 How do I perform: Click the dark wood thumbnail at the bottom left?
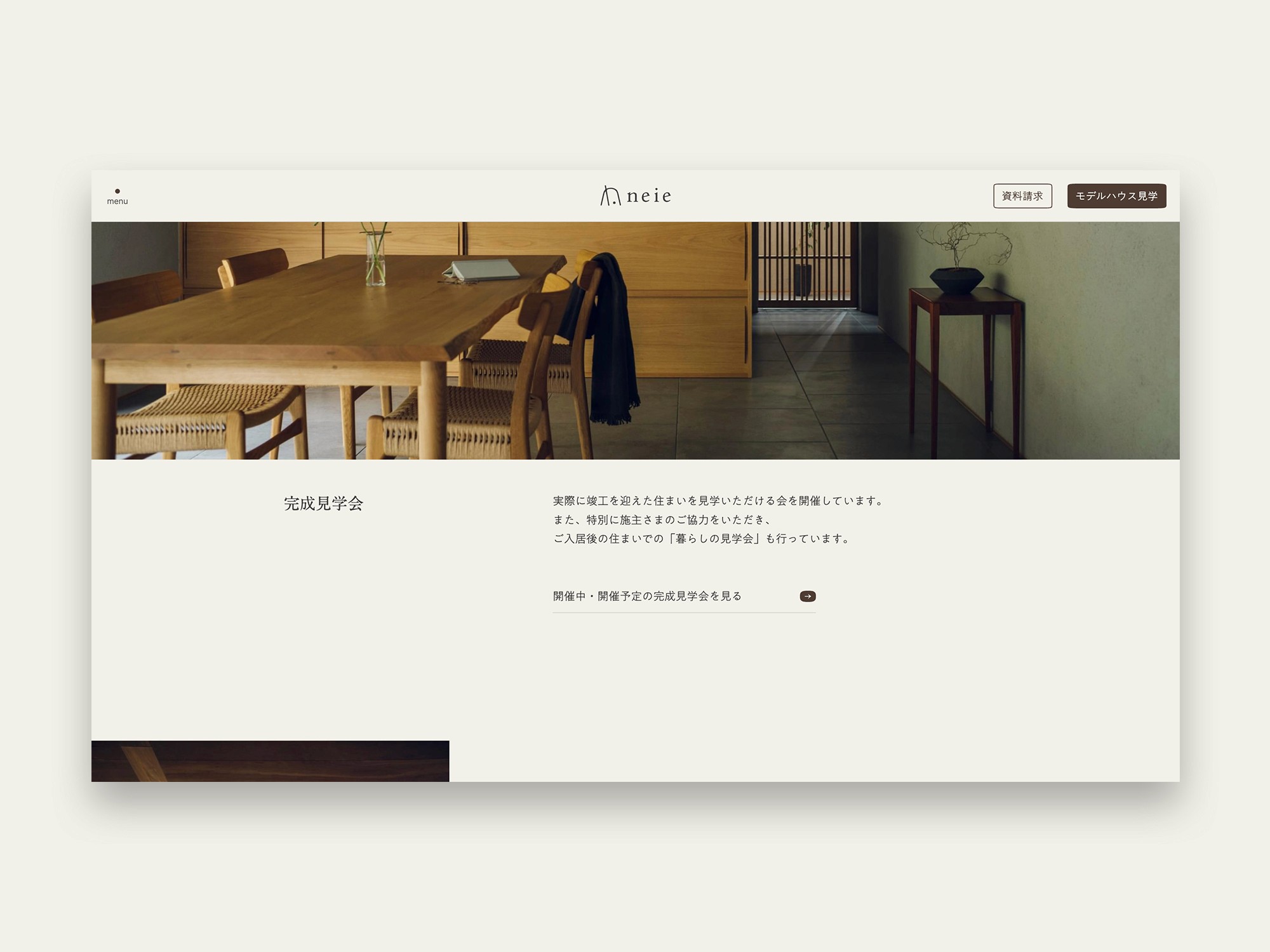click(270, 761)
